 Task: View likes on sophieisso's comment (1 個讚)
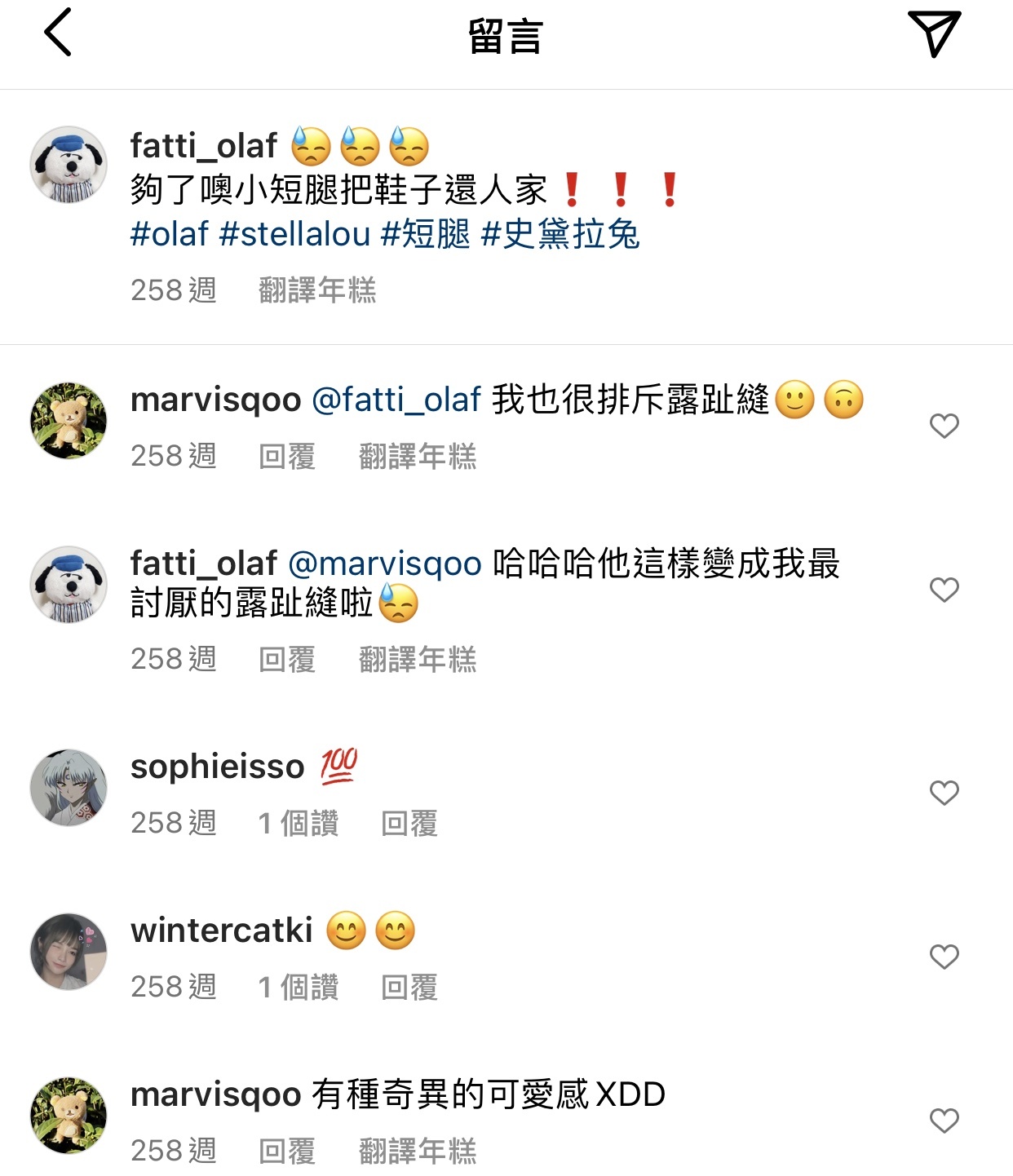tap(298, 823)
